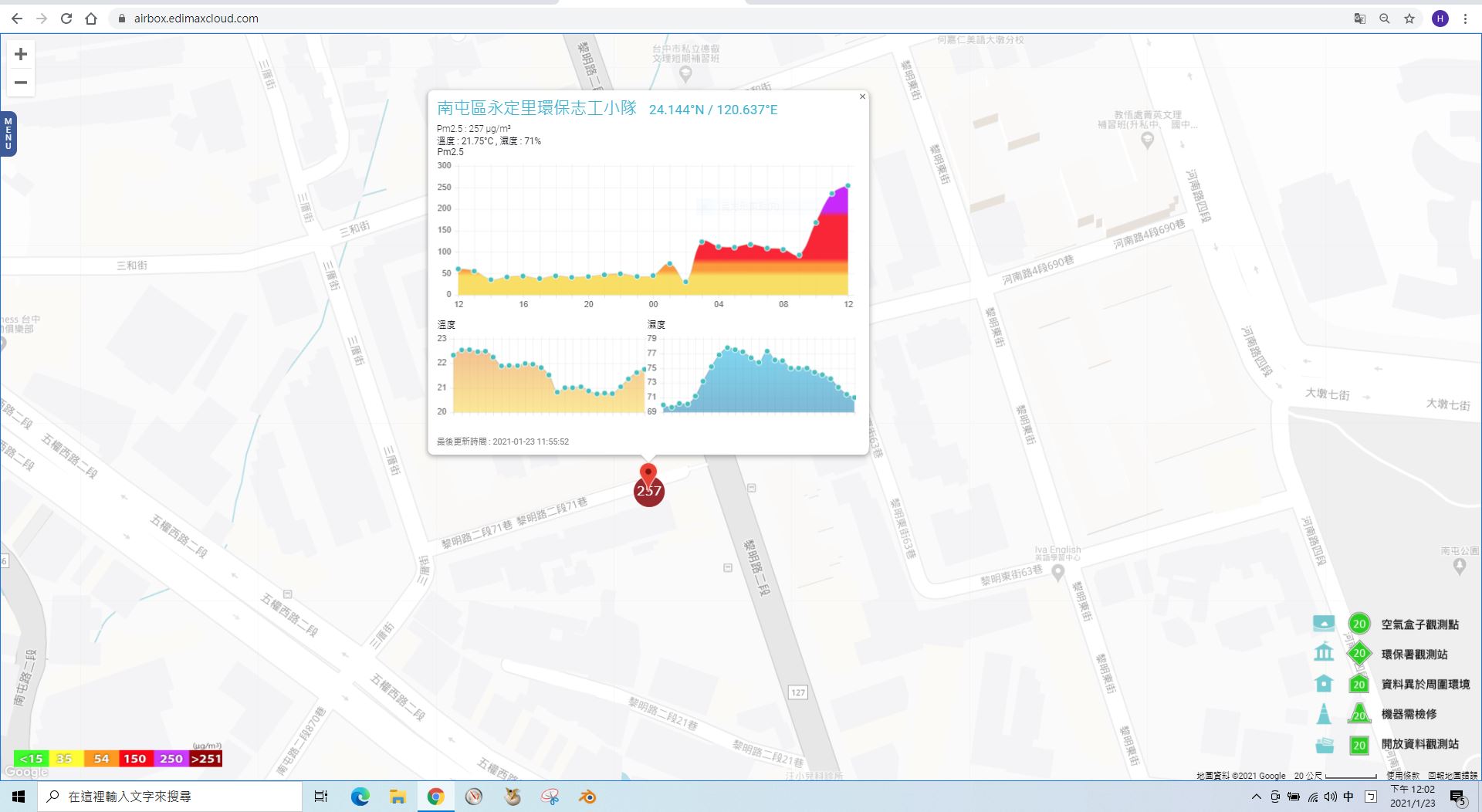Reload the airbox page

(66, 19)
